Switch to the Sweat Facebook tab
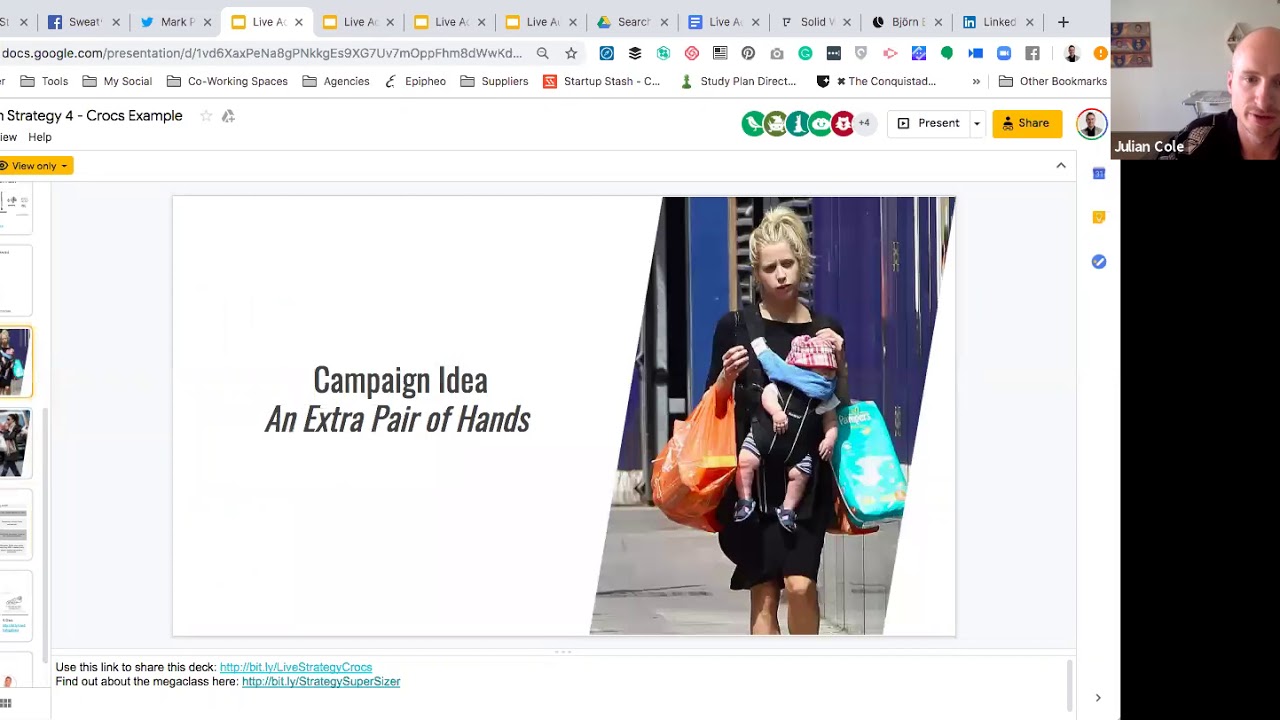 pos(84,22)
